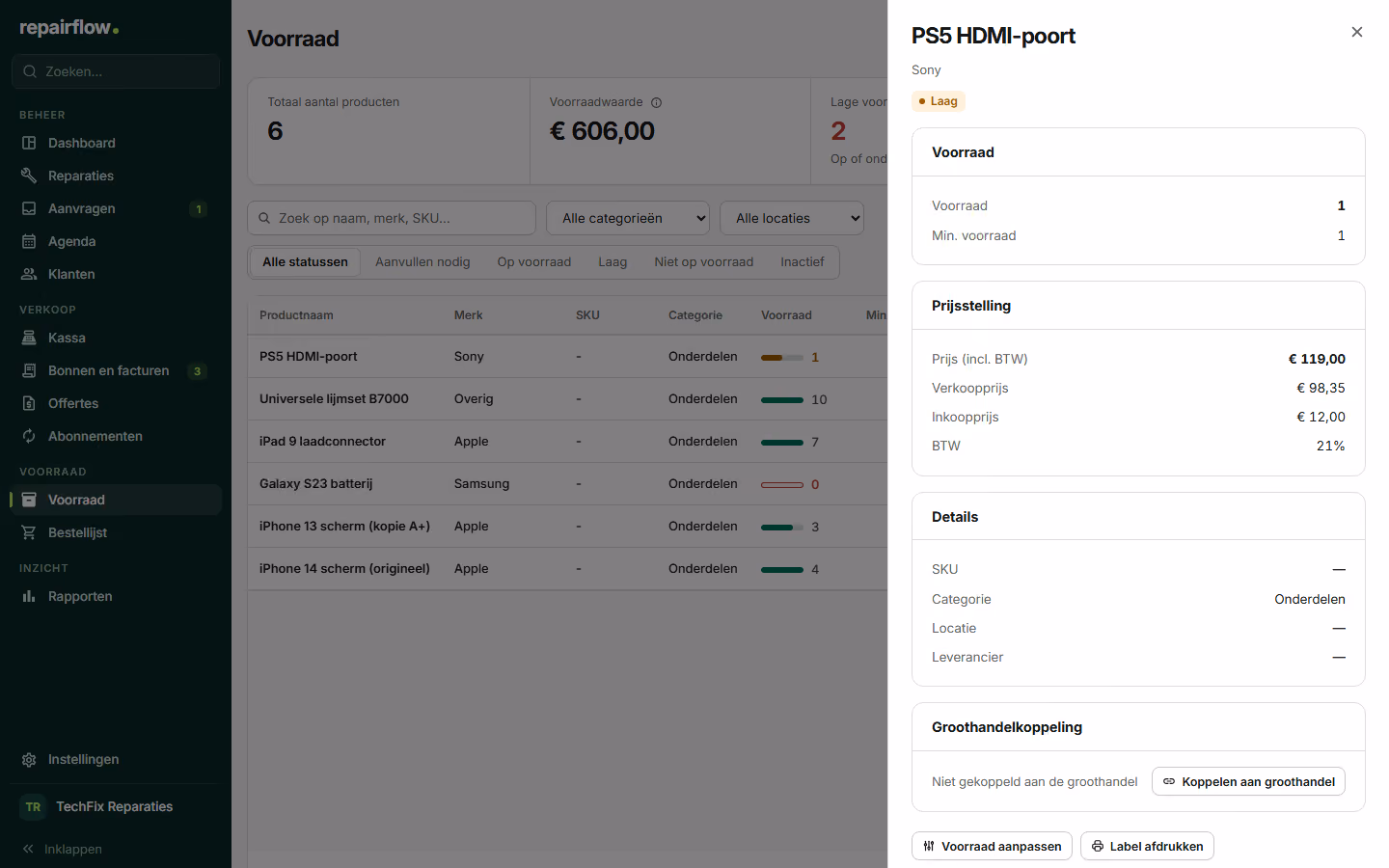Click the Laag status badge
Screen dimensions: 1389x868
coord(939,101)
